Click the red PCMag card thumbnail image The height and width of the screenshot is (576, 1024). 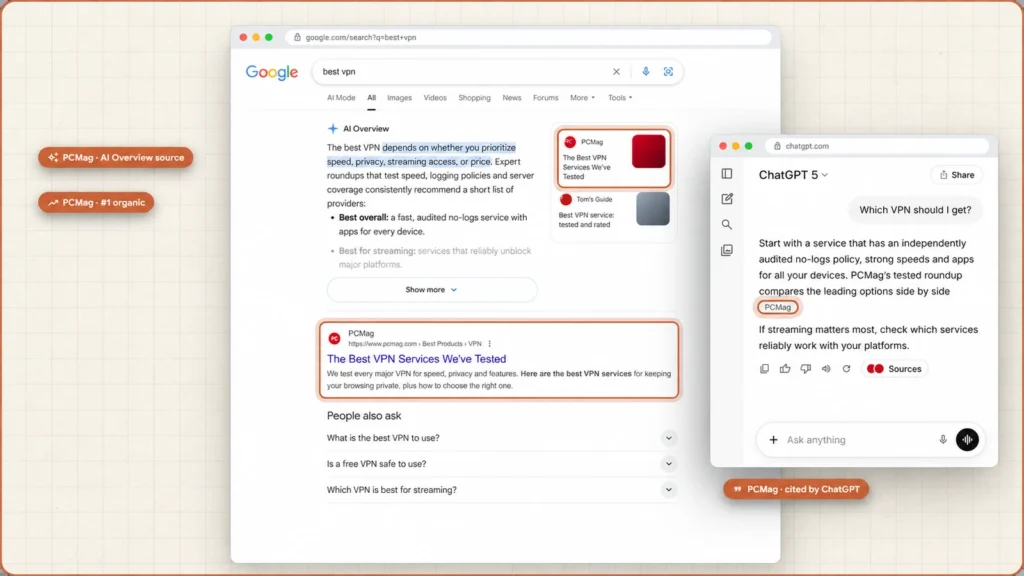pos(648,152)
